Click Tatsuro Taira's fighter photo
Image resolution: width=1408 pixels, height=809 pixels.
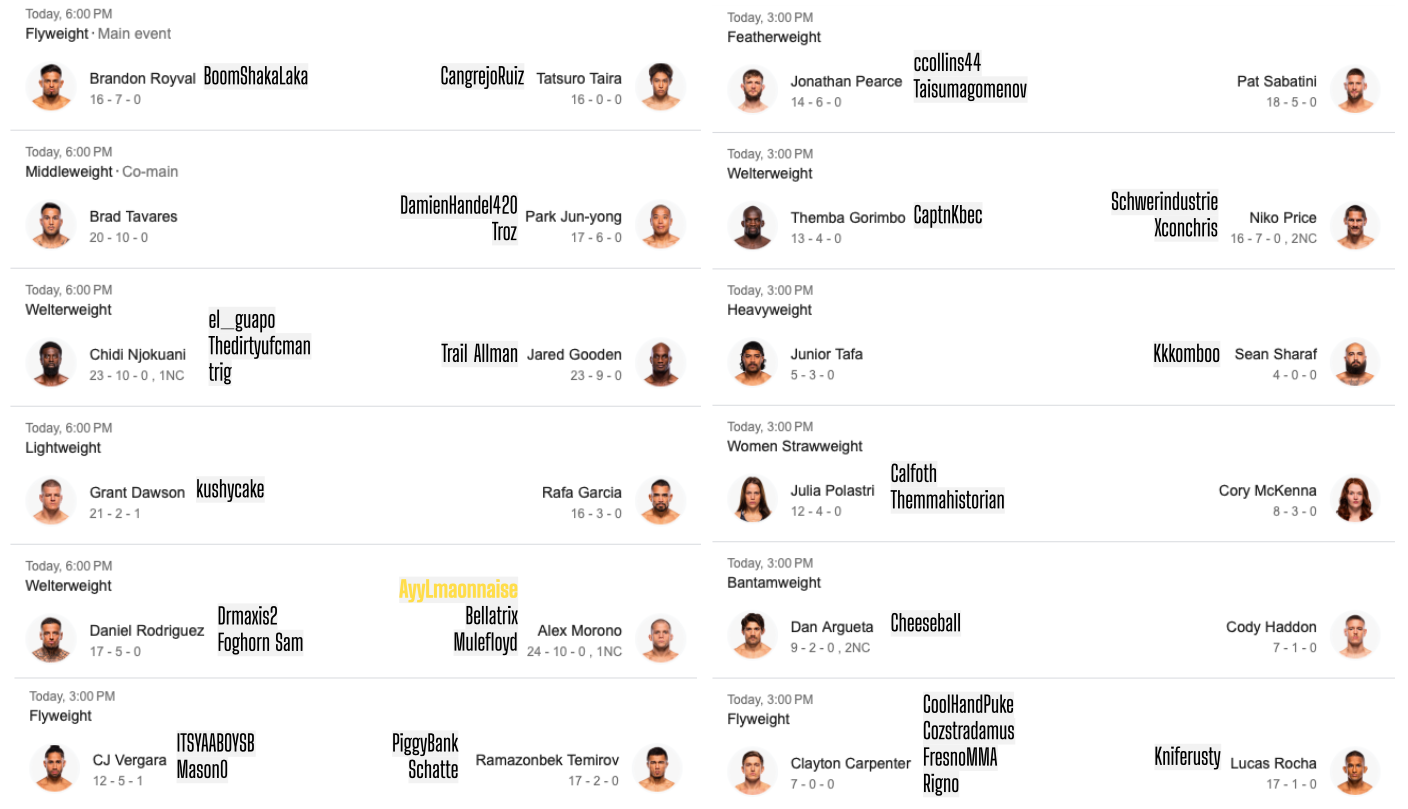point(660,87)
